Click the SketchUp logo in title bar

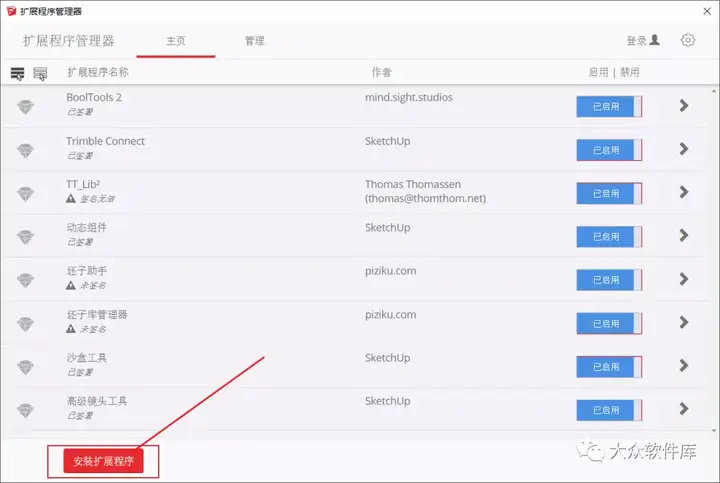tap(11, 11)
